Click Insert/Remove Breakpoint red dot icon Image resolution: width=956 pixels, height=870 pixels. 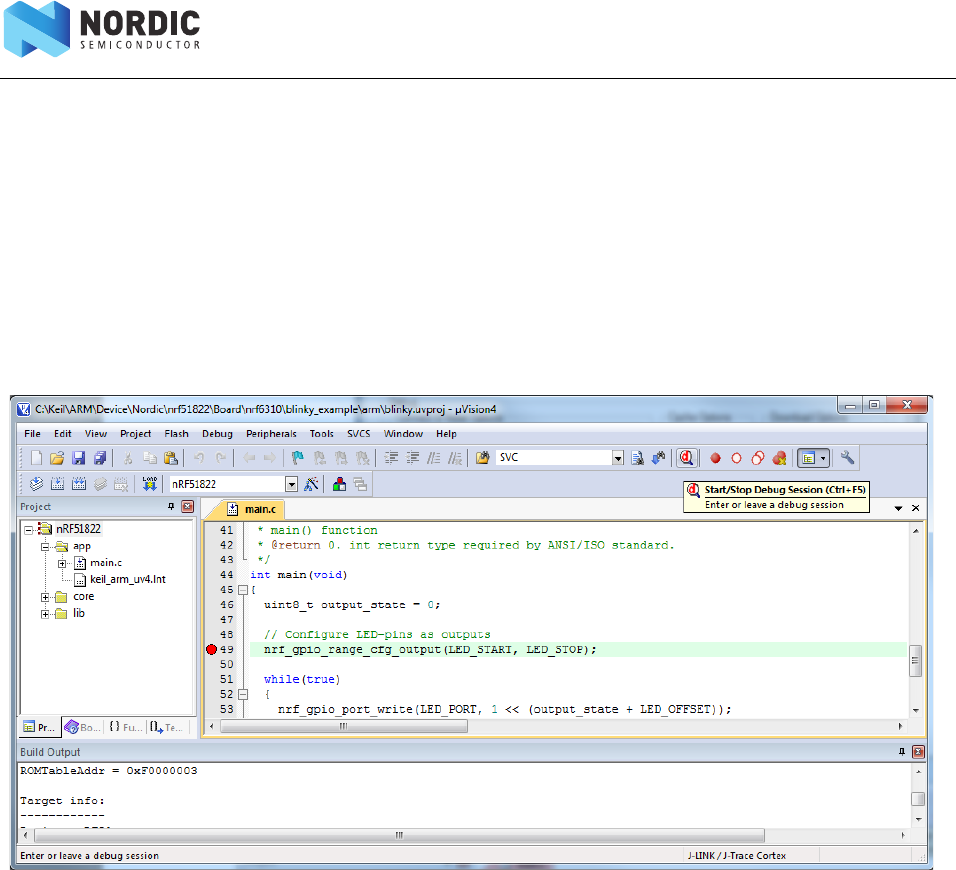coord(715,458)
